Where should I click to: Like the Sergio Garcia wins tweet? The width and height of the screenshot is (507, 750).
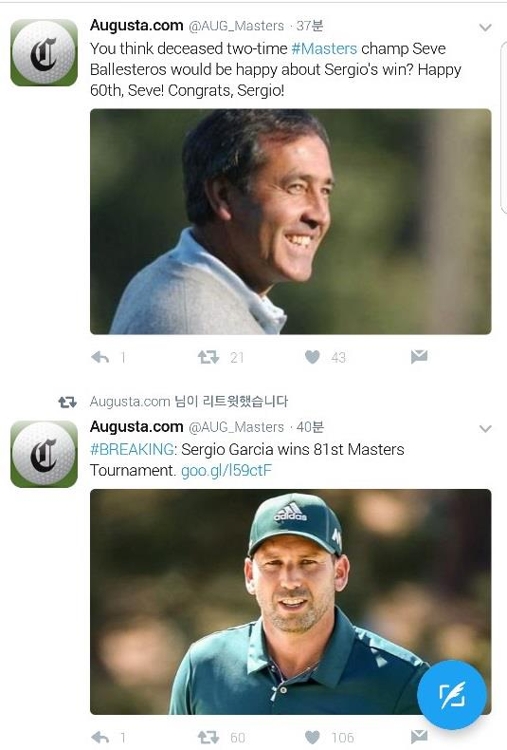312,737
